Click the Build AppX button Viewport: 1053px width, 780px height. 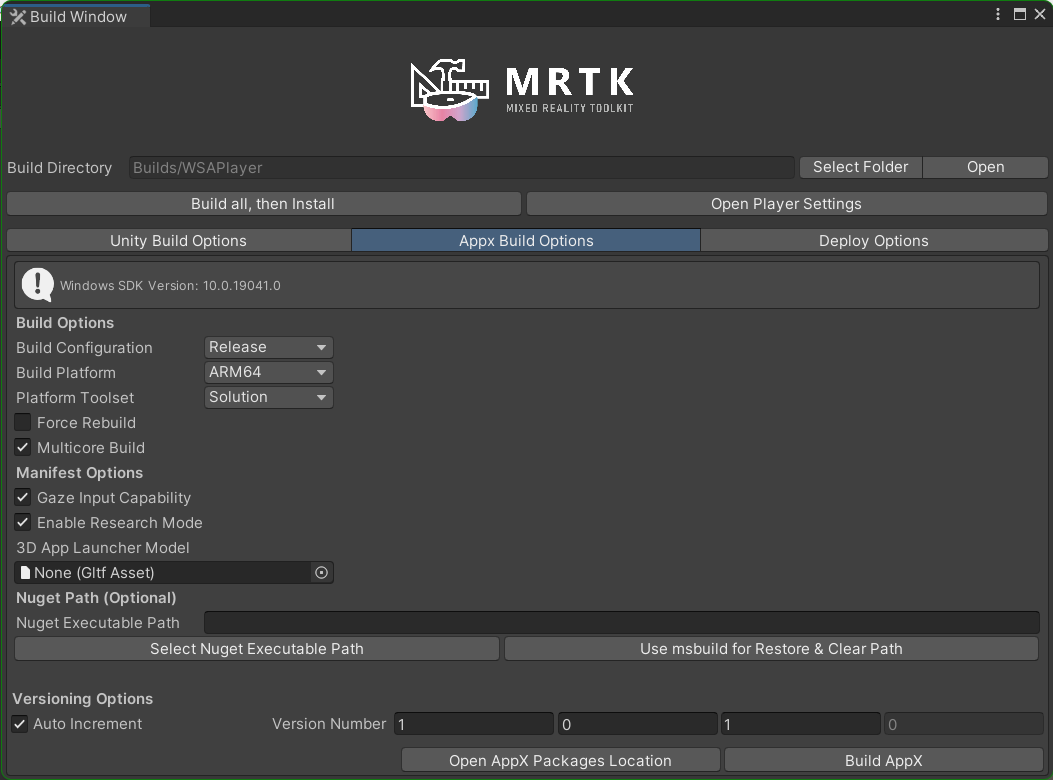(x=883, y=761)
